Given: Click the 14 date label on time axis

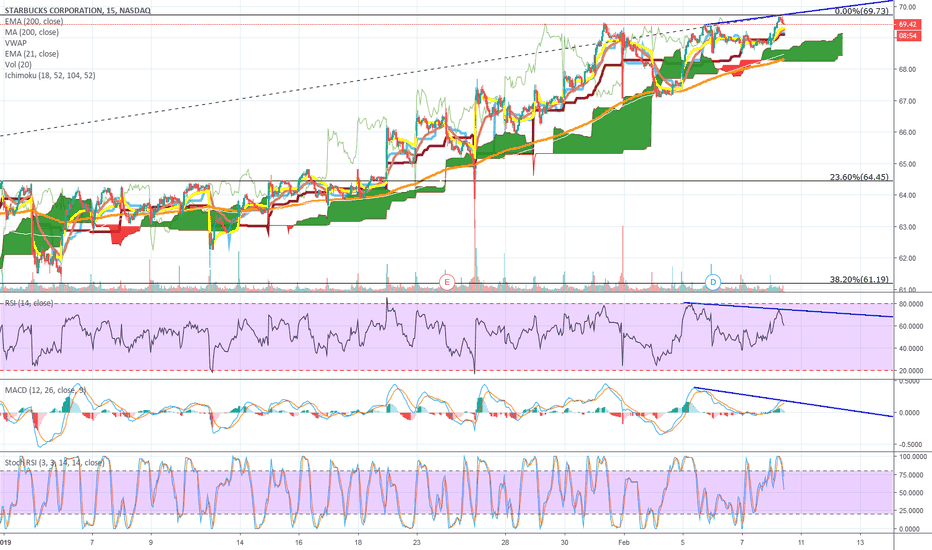Looking at the screenshot, I should [x=240, y=543].
